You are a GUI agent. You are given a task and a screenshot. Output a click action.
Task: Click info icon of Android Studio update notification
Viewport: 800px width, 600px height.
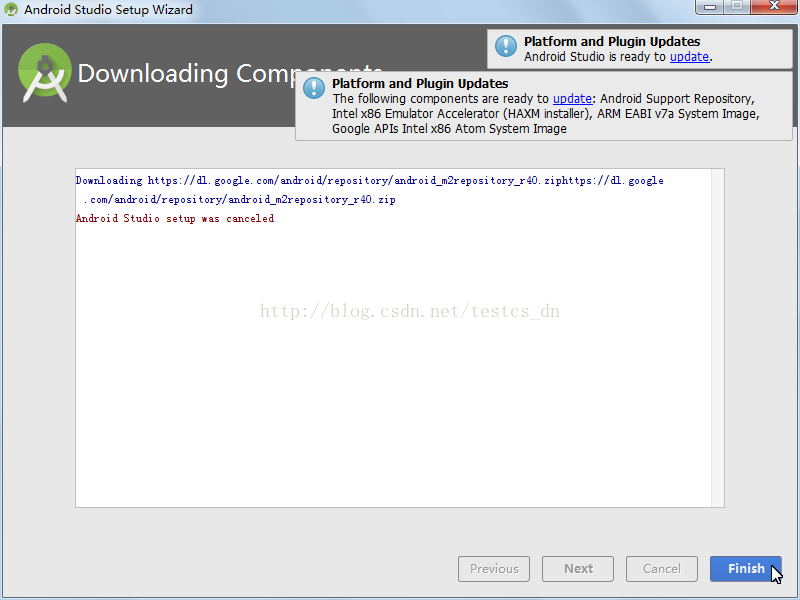506,46
